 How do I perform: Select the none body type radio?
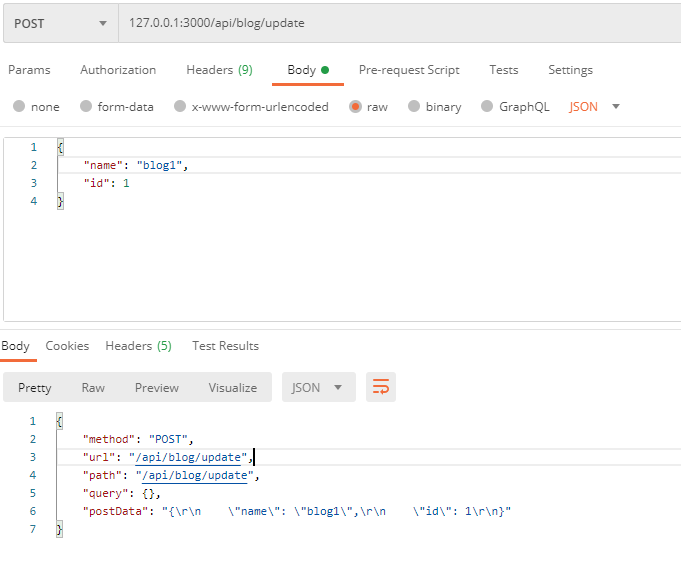(19, 107)
